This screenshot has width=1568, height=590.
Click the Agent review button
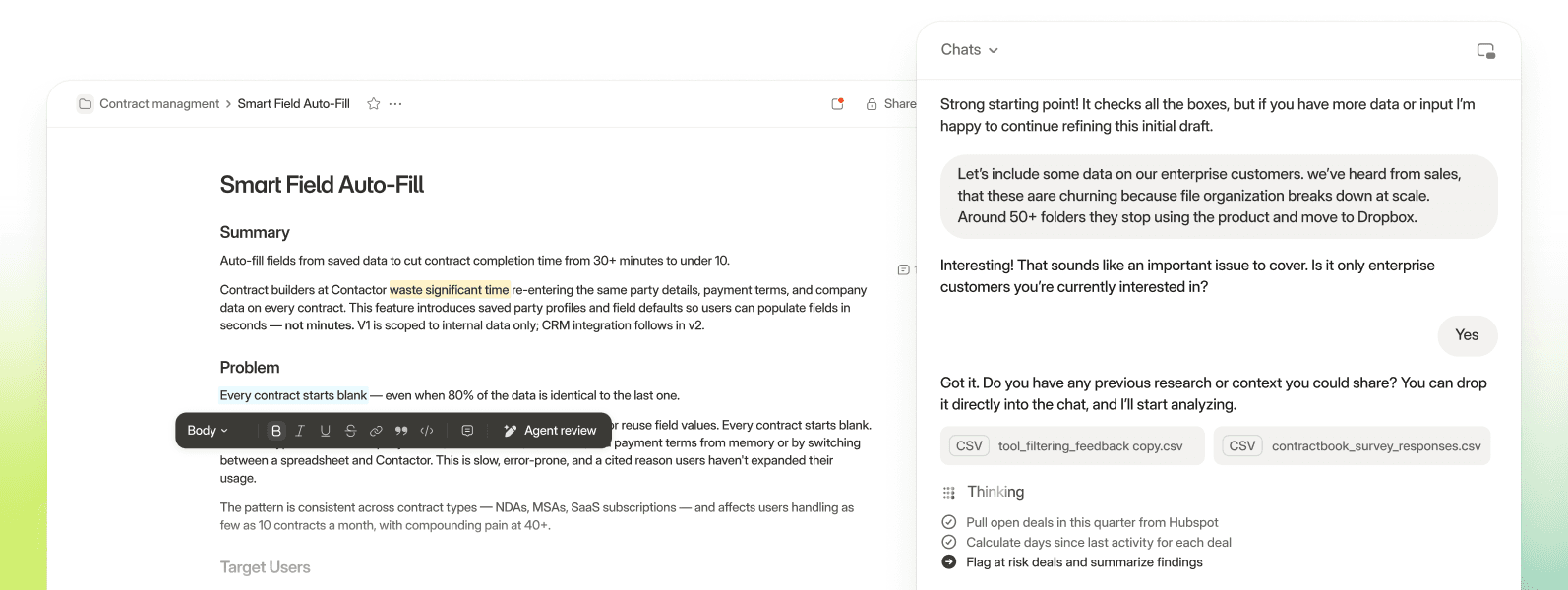click(550, 431)
